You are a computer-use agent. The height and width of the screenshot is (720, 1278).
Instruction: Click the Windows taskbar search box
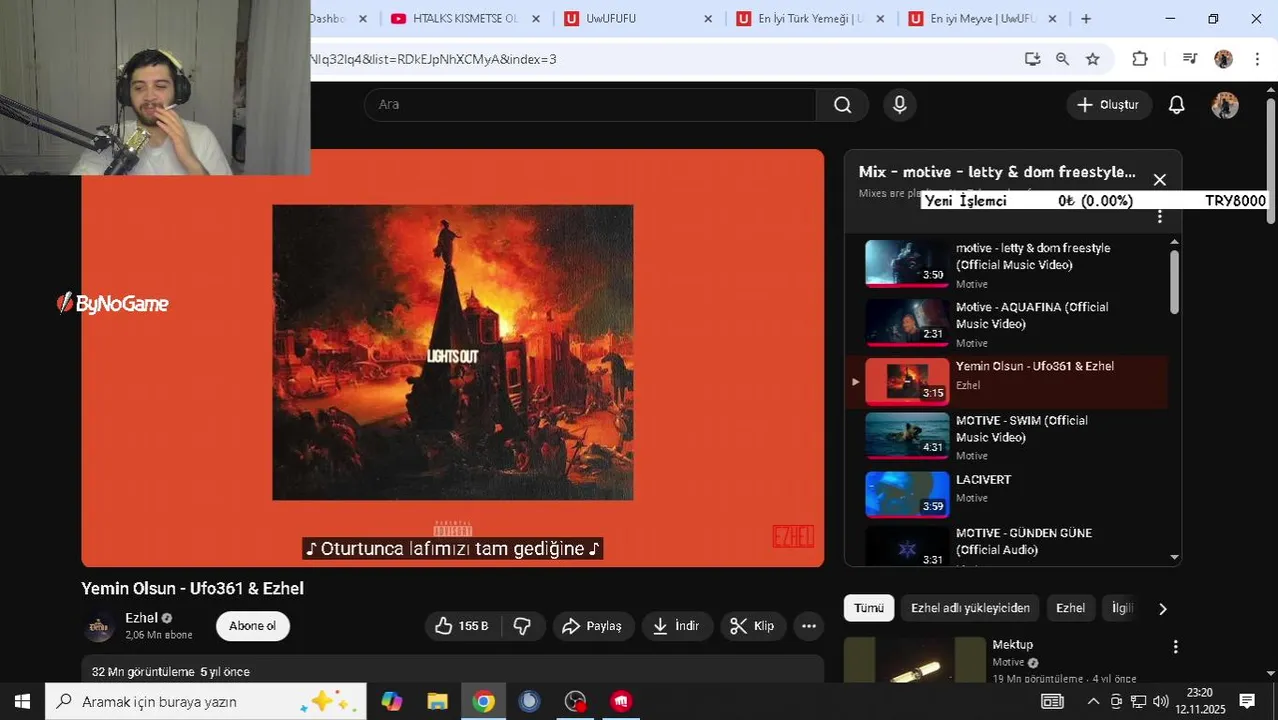tap(206, 701)
